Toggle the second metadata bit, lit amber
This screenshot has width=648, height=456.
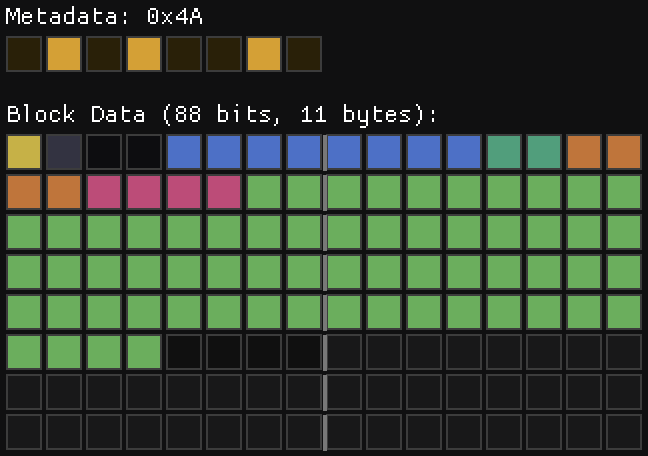point(64,54)
